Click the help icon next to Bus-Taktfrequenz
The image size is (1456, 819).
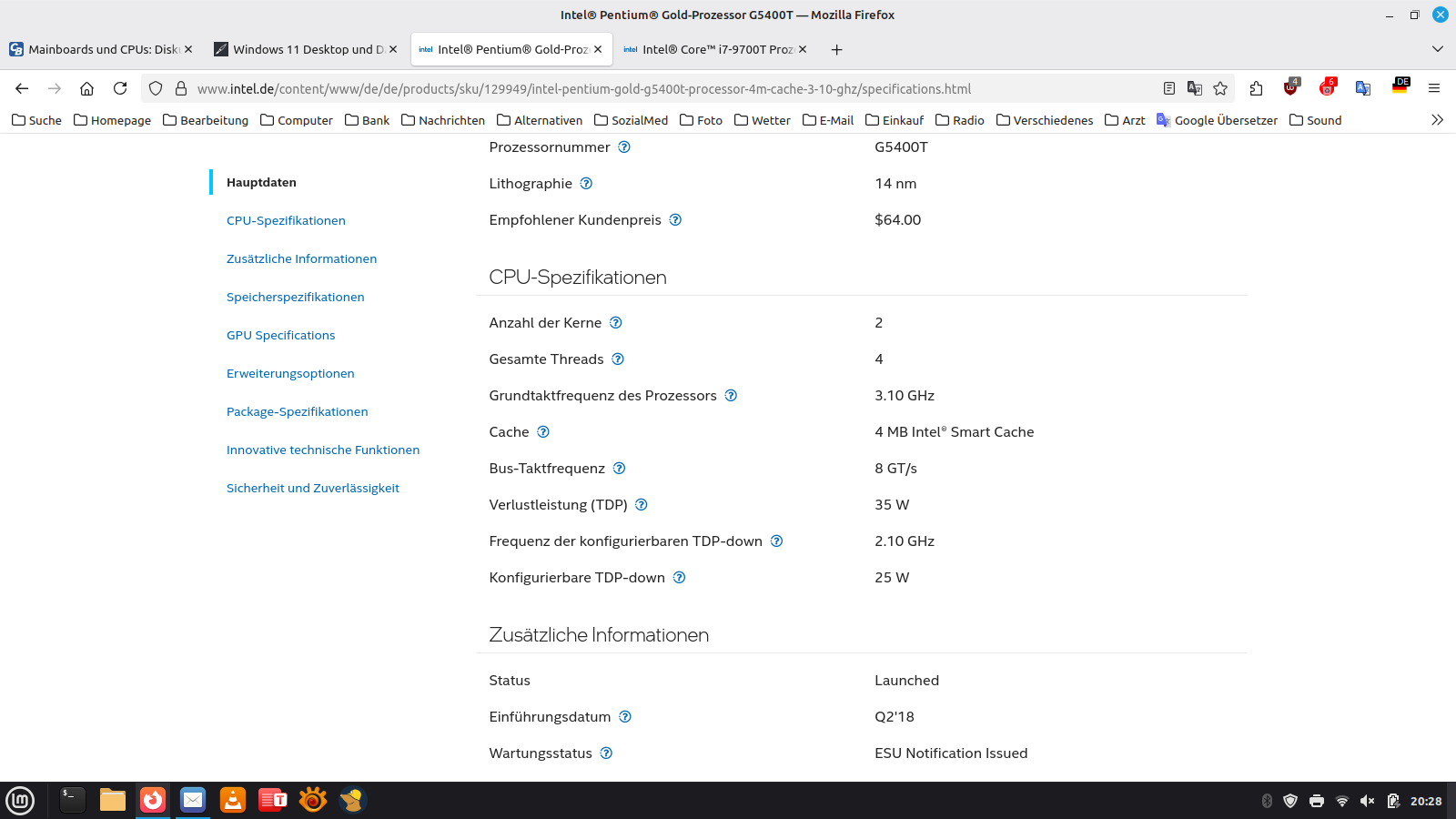[x=619, y=469]
